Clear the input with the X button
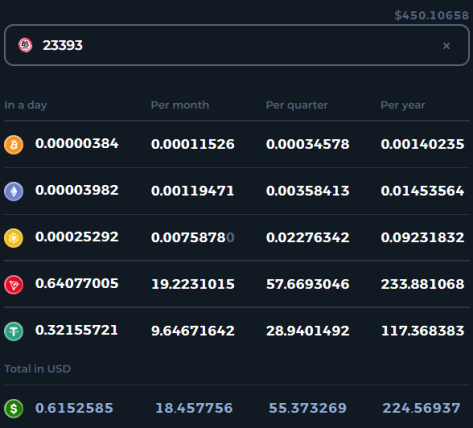Screen dimensions: 473x428 point(446,46)
